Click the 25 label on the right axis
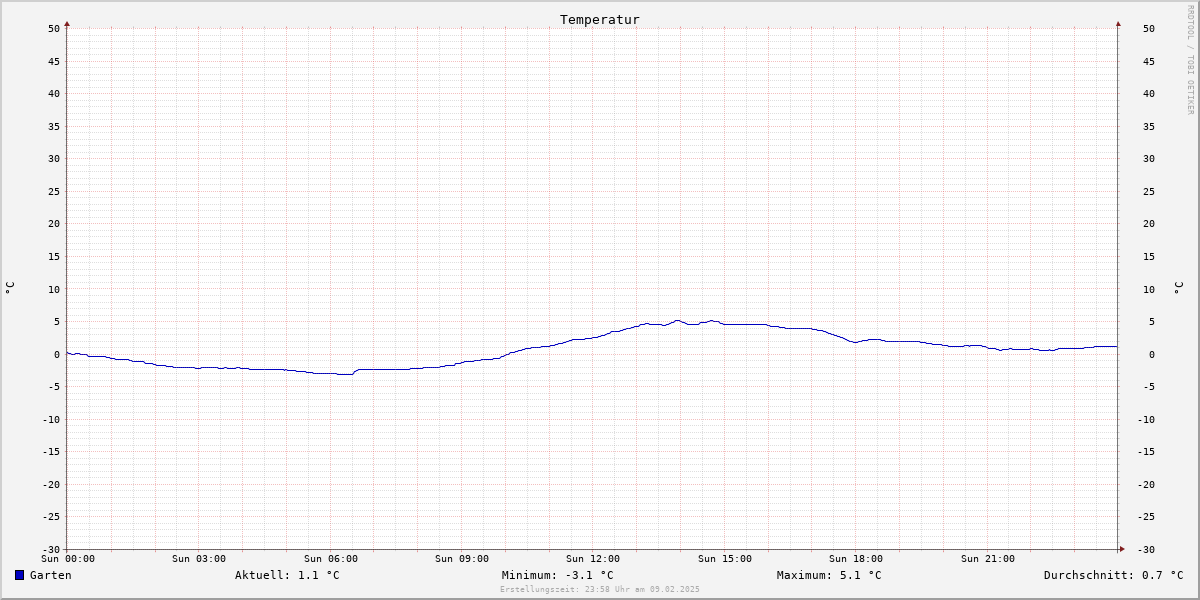The image size is (1200, 600). (1147, 191)
